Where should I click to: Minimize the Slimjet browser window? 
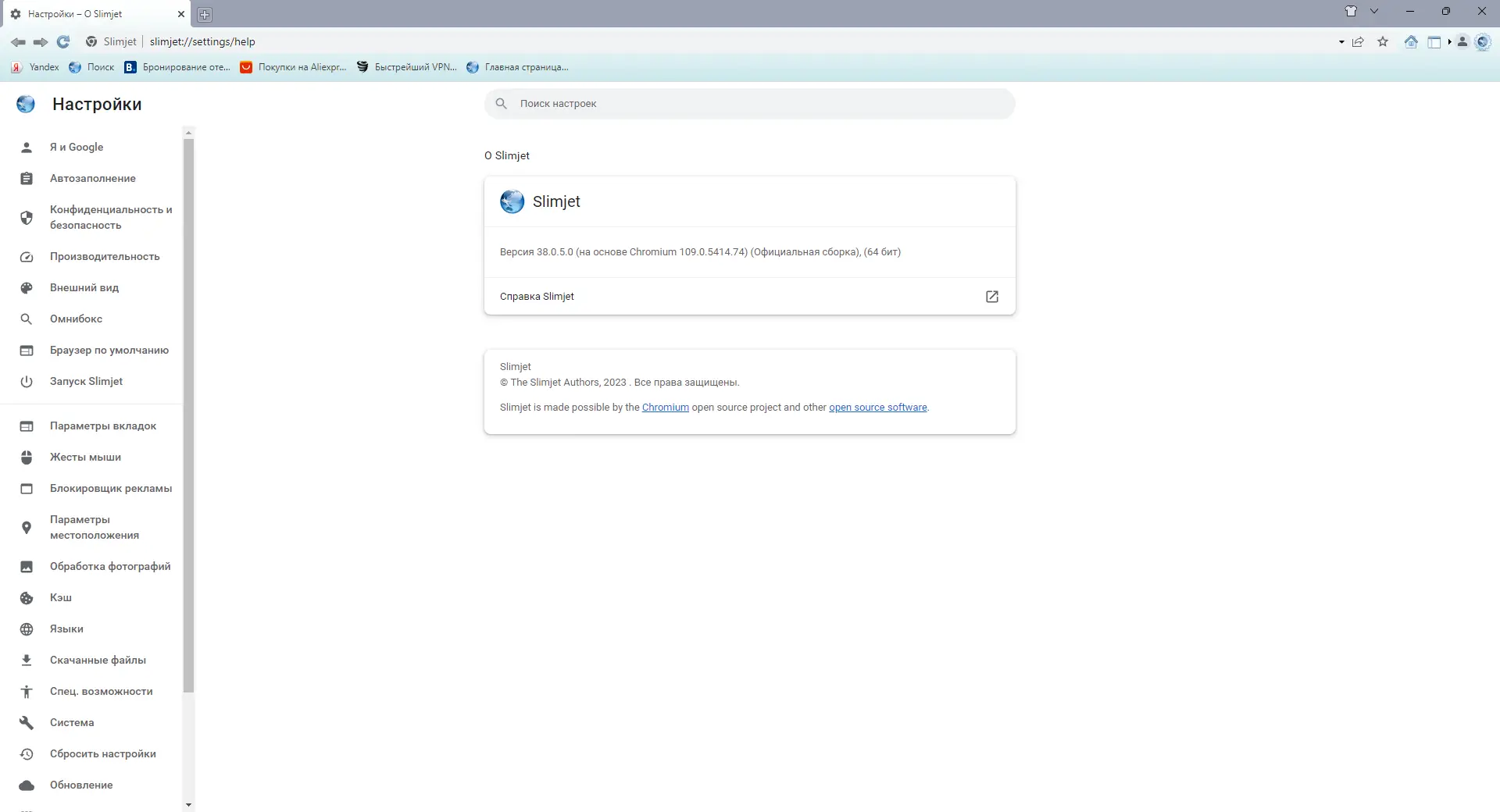[x=1410, y=11]
